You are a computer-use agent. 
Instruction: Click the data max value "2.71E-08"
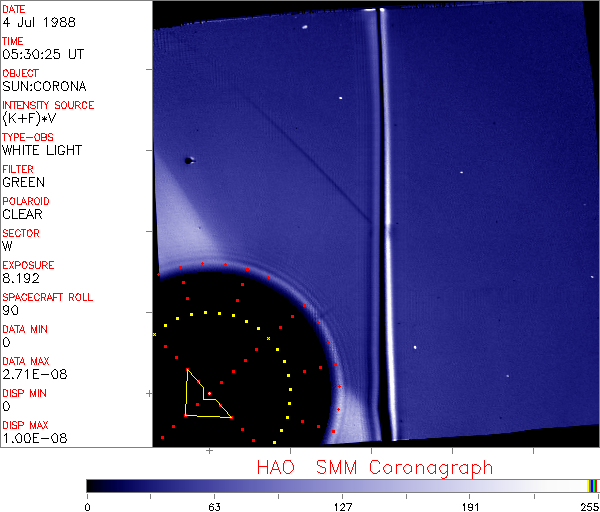click(x=28, y=374)
